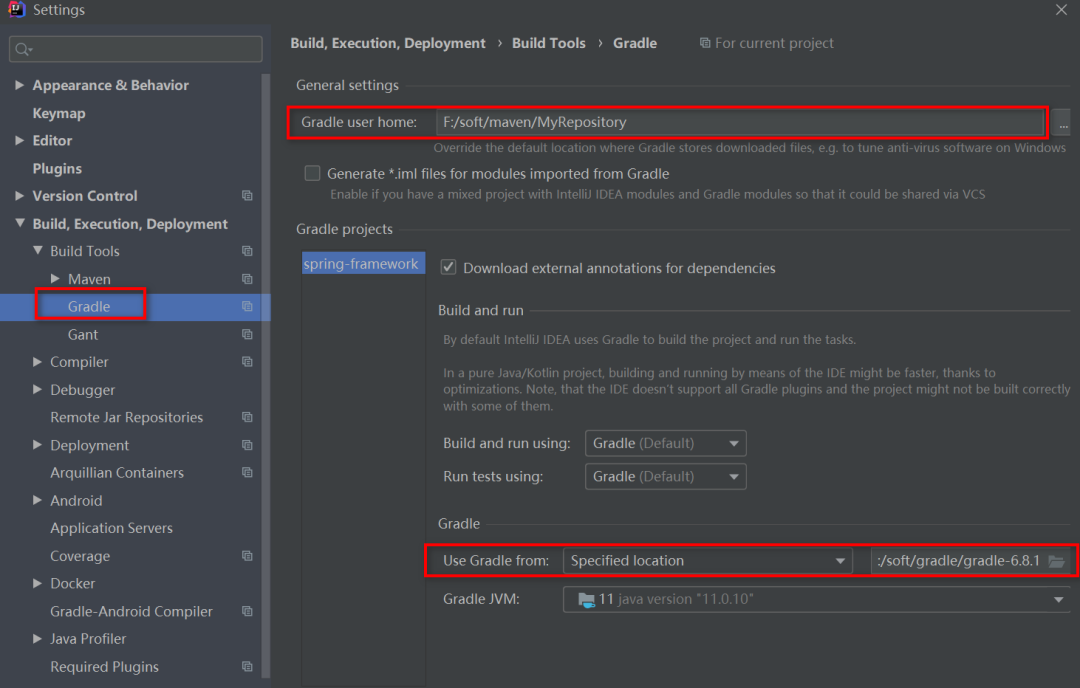Select Gant under Build Tools

(x=83, y=334)
